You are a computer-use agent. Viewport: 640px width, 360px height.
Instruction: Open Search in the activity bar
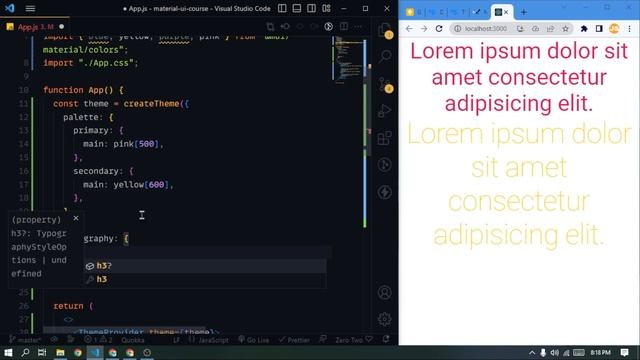coord(384,56)
